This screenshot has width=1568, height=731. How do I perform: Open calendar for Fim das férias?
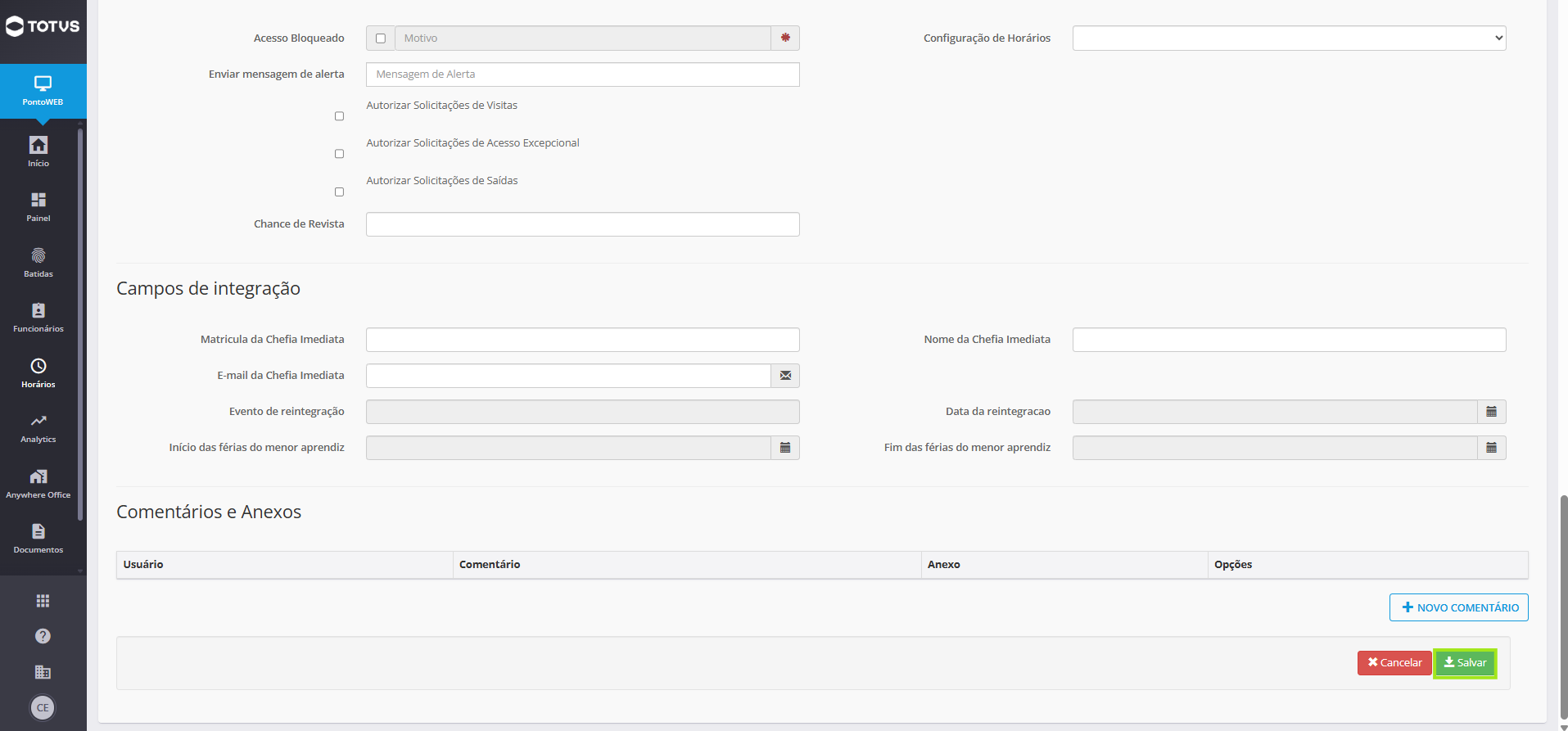pyautogui.click(x=1492, y=448)
